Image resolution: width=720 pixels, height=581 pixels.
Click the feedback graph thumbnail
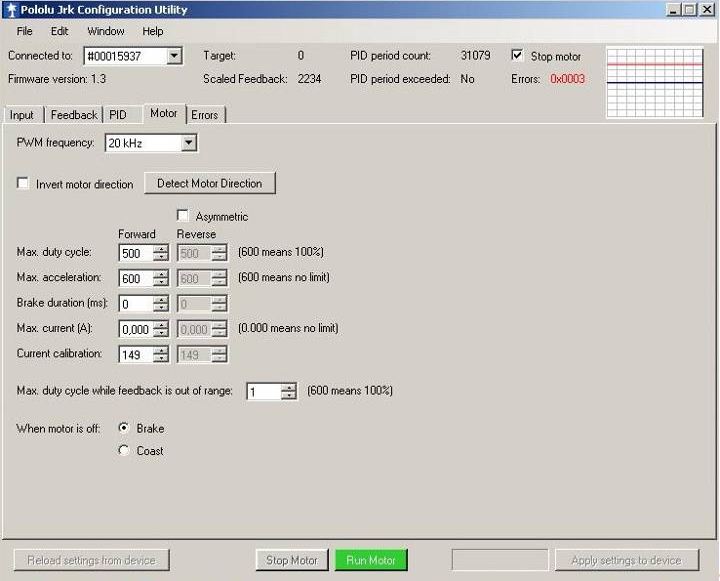pyautogui.click(x=656, y=82)
